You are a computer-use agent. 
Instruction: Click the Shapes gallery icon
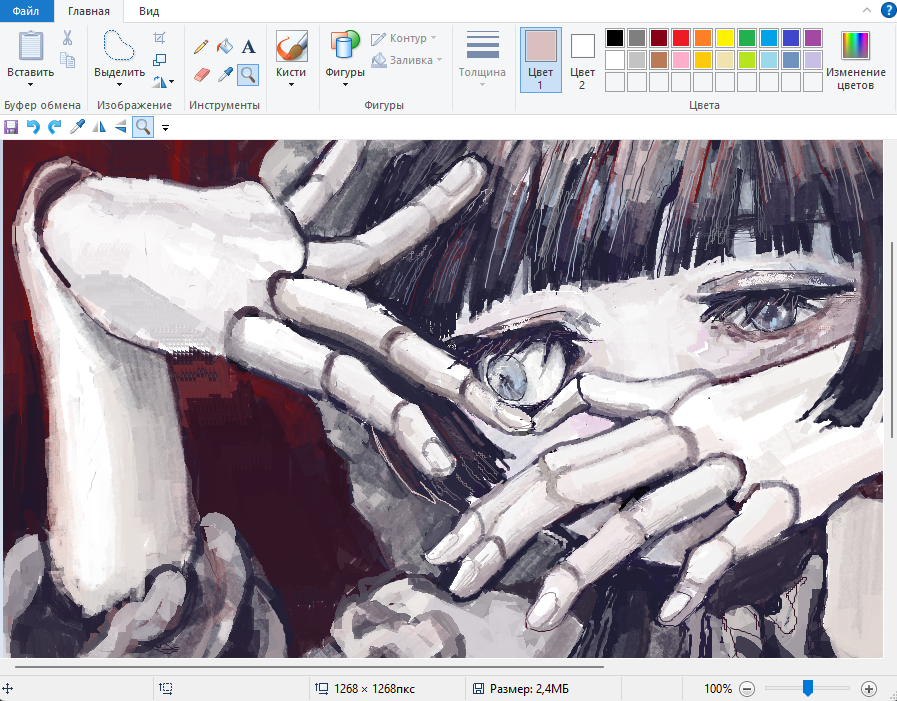coord(345,45)
